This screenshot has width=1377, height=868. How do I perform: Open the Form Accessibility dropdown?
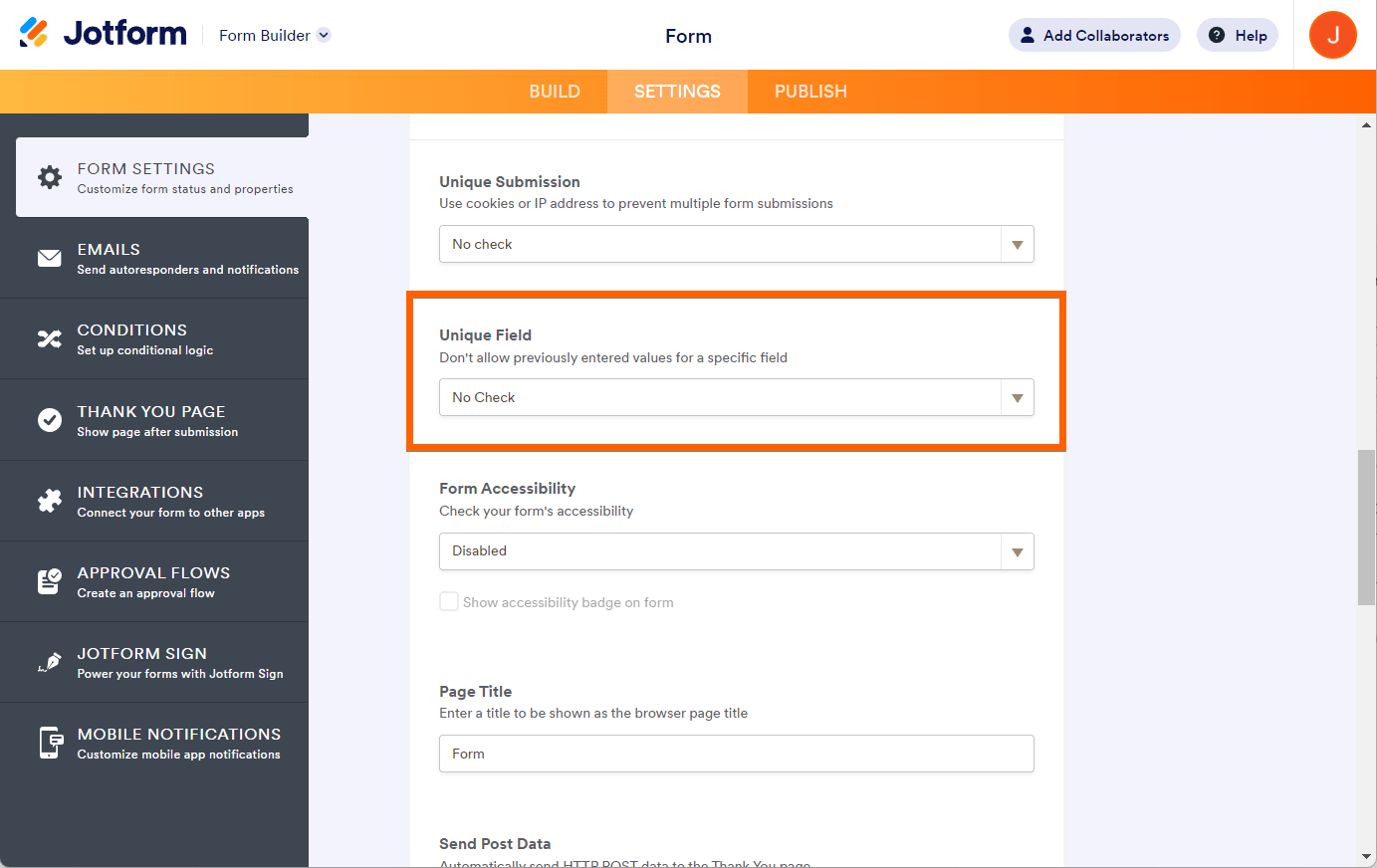(x=736, y=551)
